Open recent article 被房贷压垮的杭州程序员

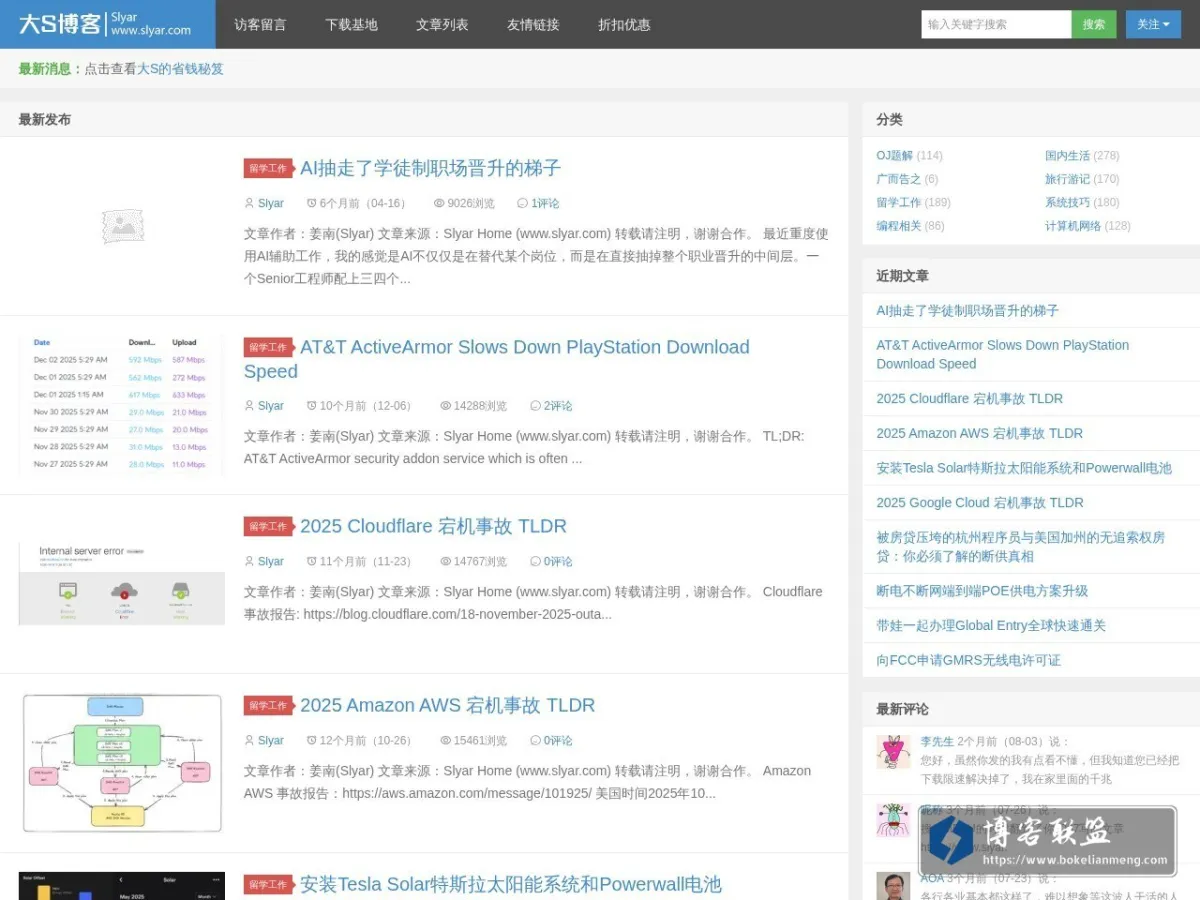pos(1020,547)
